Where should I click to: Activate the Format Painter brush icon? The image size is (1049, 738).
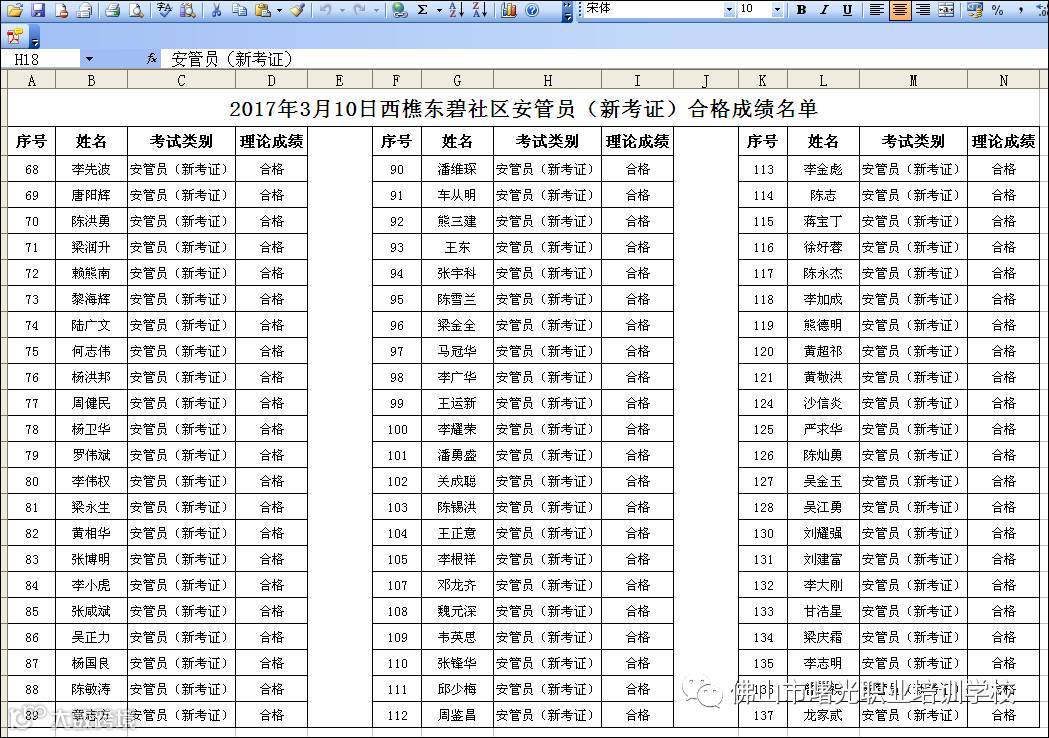pyautogui.click(x=298, y=9)
